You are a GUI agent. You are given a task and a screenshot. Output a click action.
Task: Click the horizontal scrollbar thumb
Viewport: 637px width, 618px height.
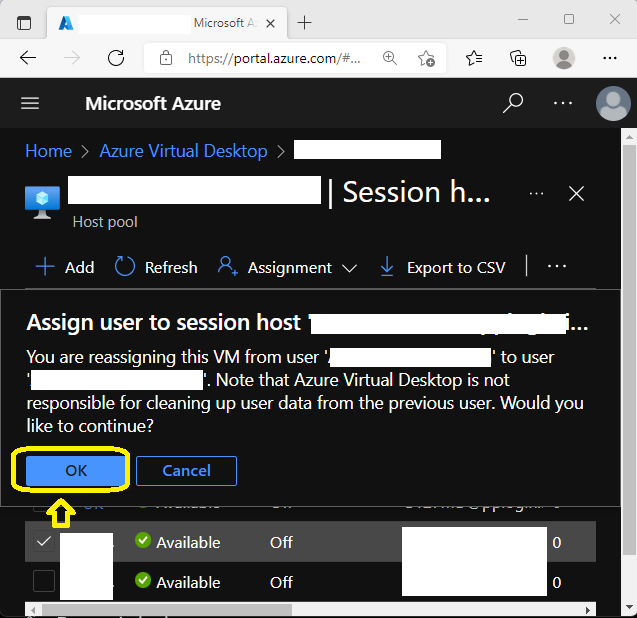pos(167,609)
